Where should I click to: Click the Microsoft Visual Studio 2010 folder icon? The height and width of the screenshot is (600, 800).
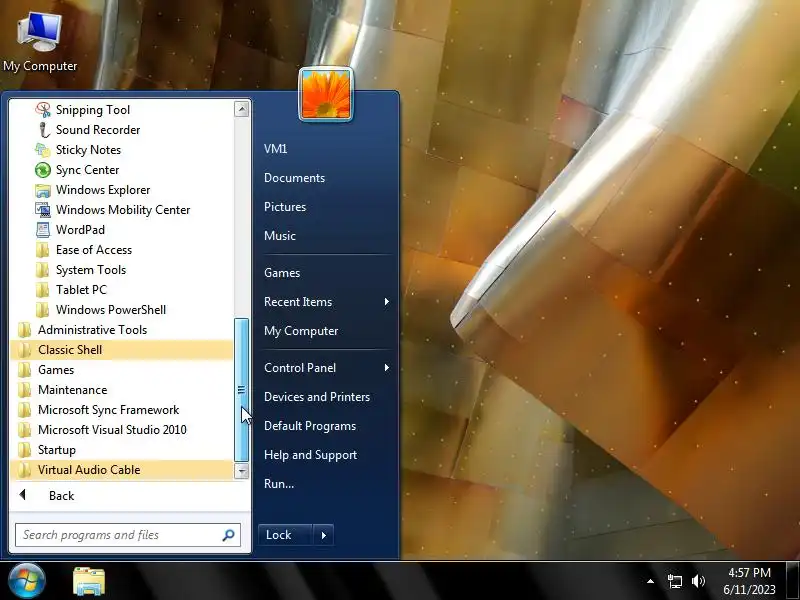click(x=24, y=430)
